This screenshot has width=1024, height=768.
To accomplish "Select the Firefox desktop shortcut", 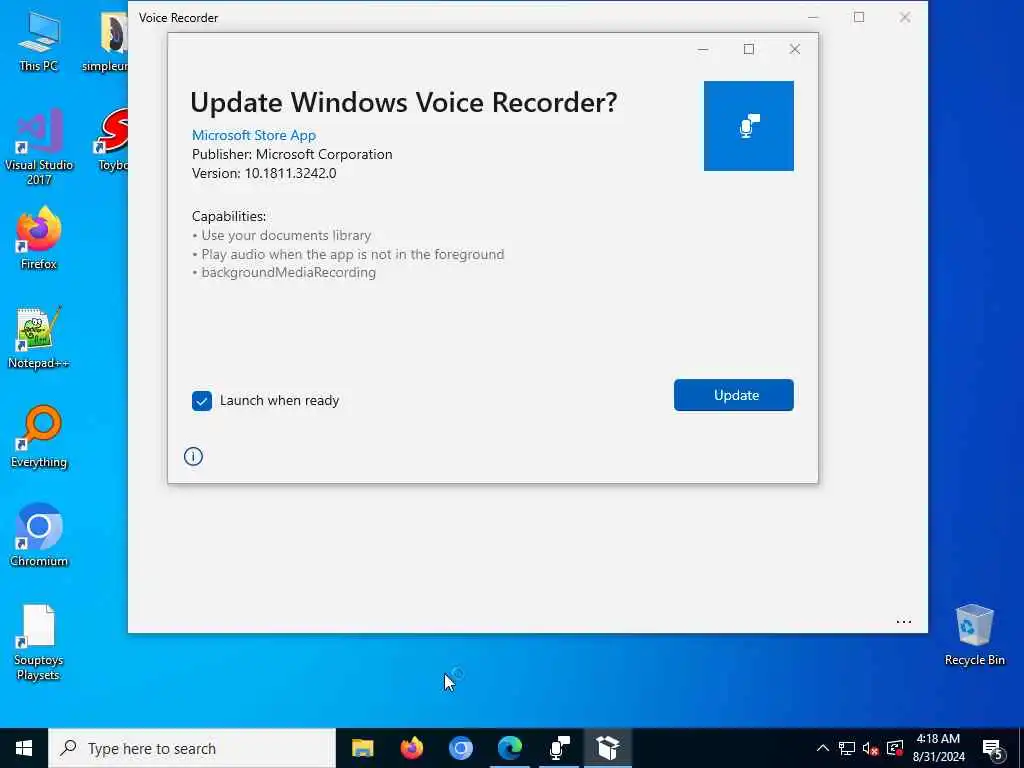I will [39, 238].
